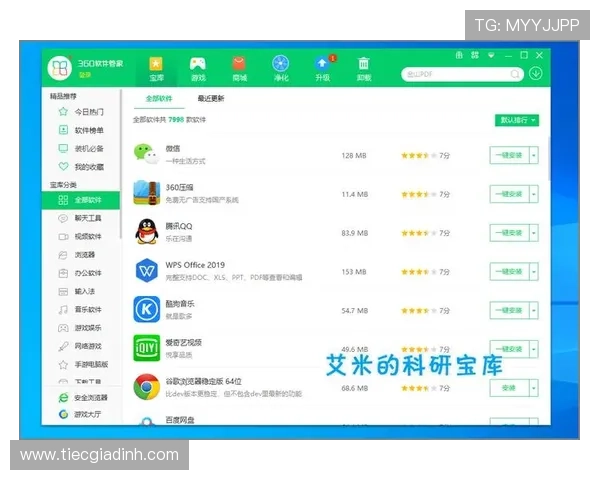Click 一键安装 button for 腾讯QQ
600x480 pixels.
click(x=509, y=233)
